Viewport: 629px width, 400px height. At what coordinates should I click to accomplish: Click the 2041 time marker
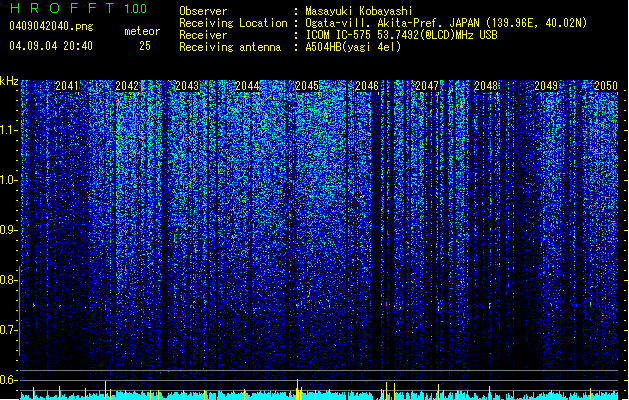(67, 86)
